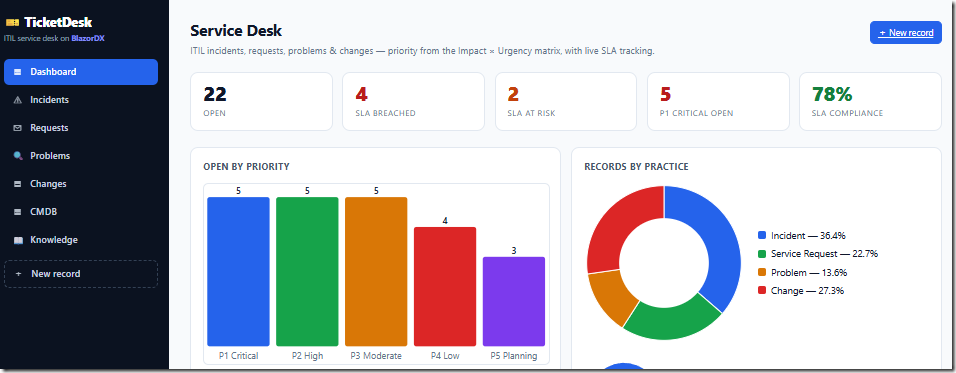Click the value 4 above P4 Low bar
Image resolution: width=956 pixels, height=373 pixels.
pyautogui.click(x=445, y=221)
